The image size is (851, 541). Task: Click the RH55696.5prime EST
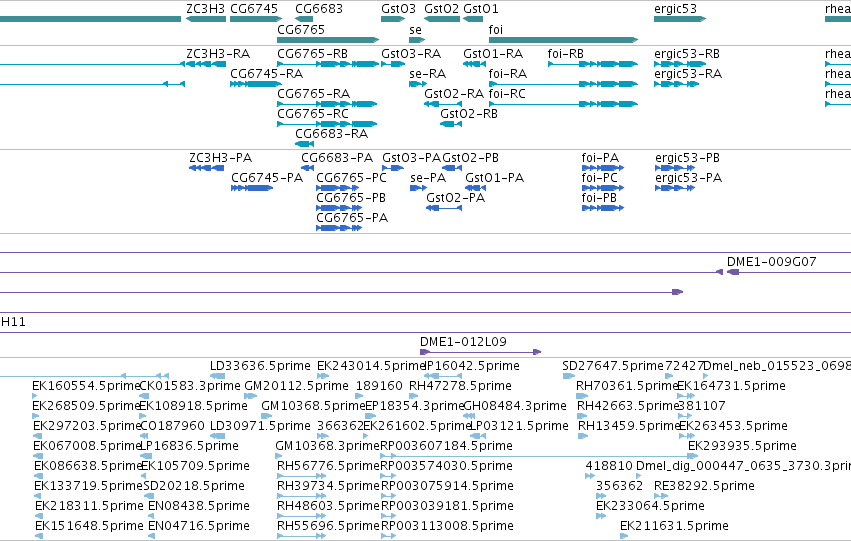click(301, 536)
